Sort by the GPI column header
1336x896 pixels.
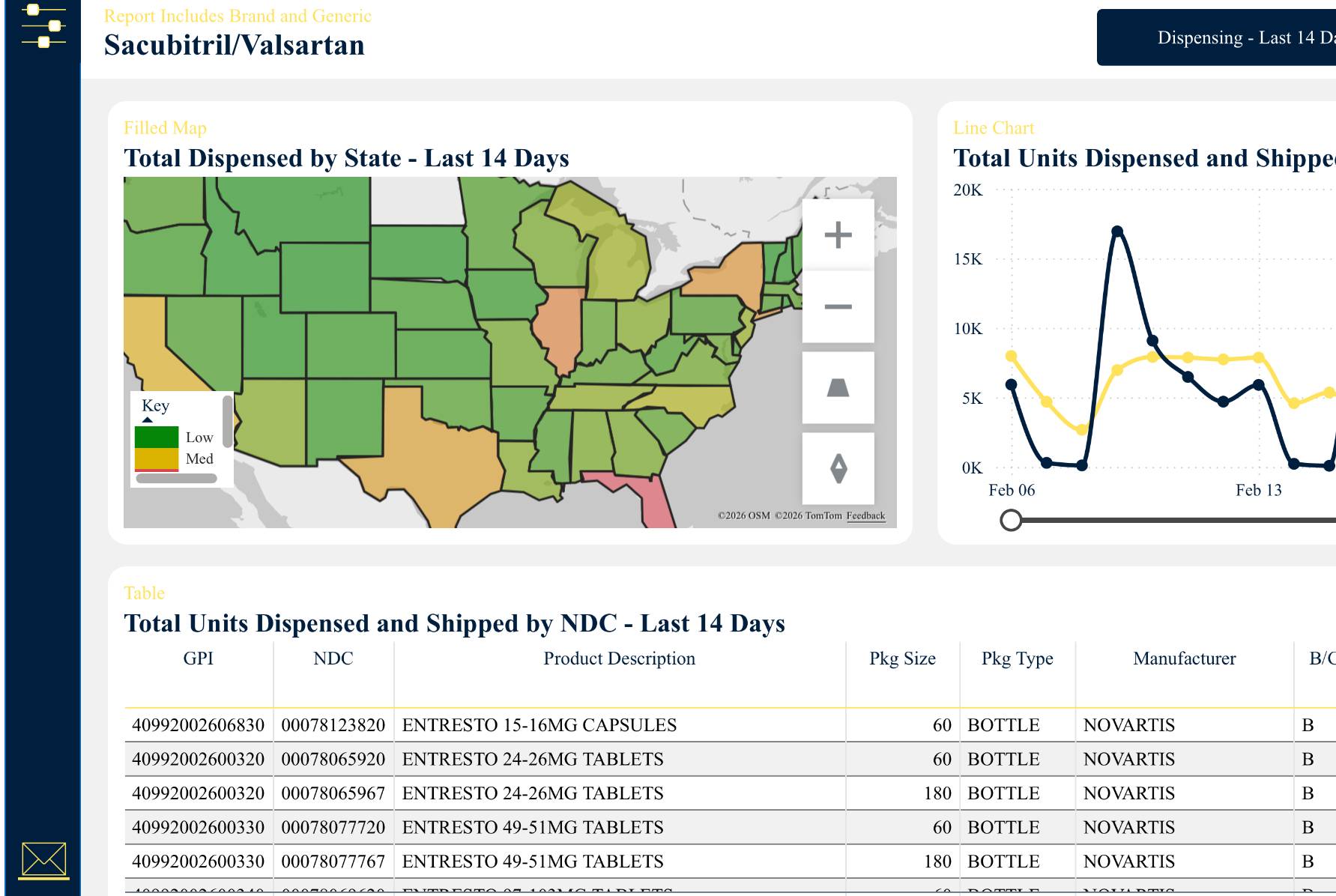(x=199, y=659)
